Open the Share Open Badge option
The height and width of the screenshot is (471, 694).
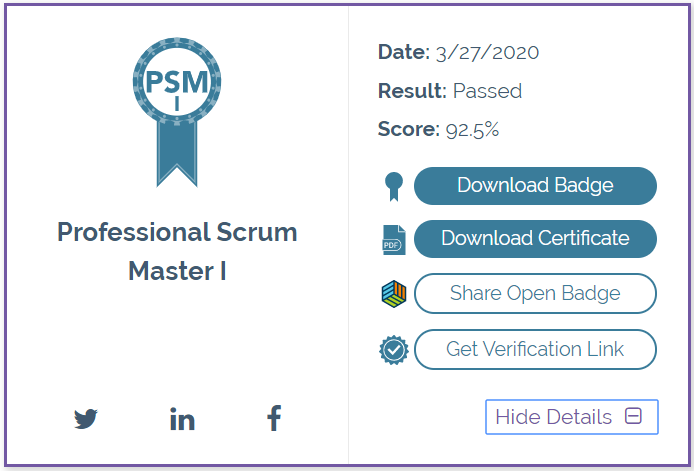535,294
